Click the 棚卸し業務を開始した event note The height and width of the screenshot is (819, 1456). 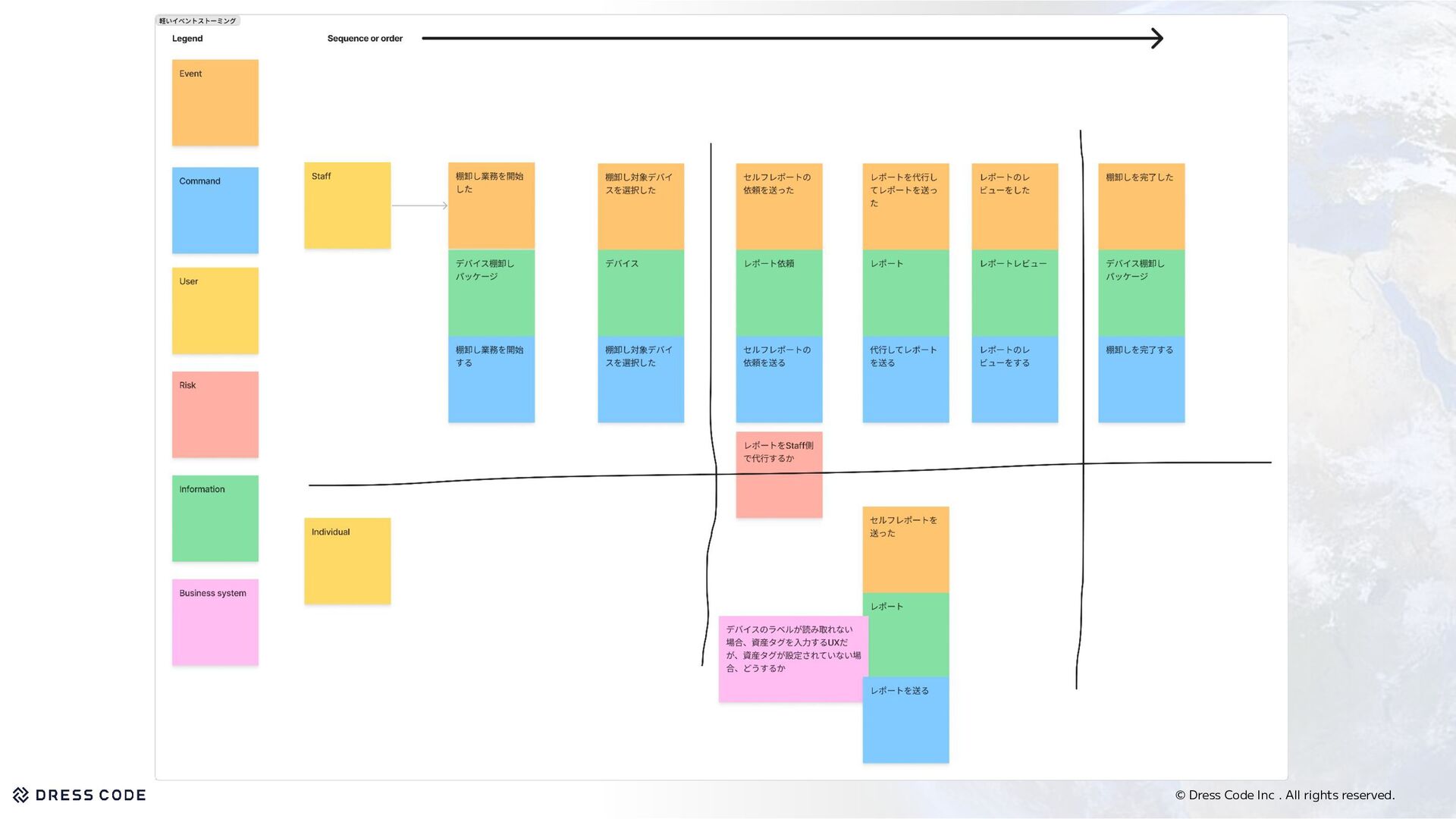point(491,206)
